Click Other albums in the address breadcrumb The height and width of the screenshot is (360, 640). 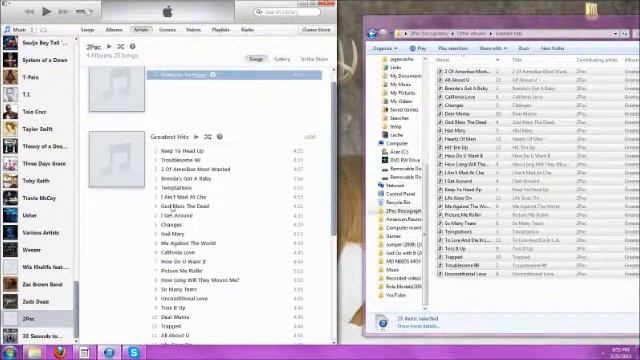point(471,33)
